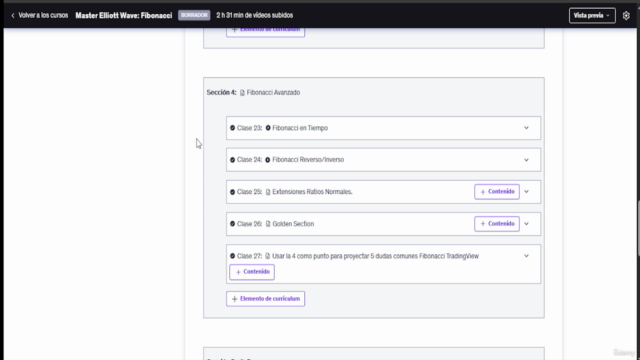Click the document icon before Usar la 4

(268, 256)
